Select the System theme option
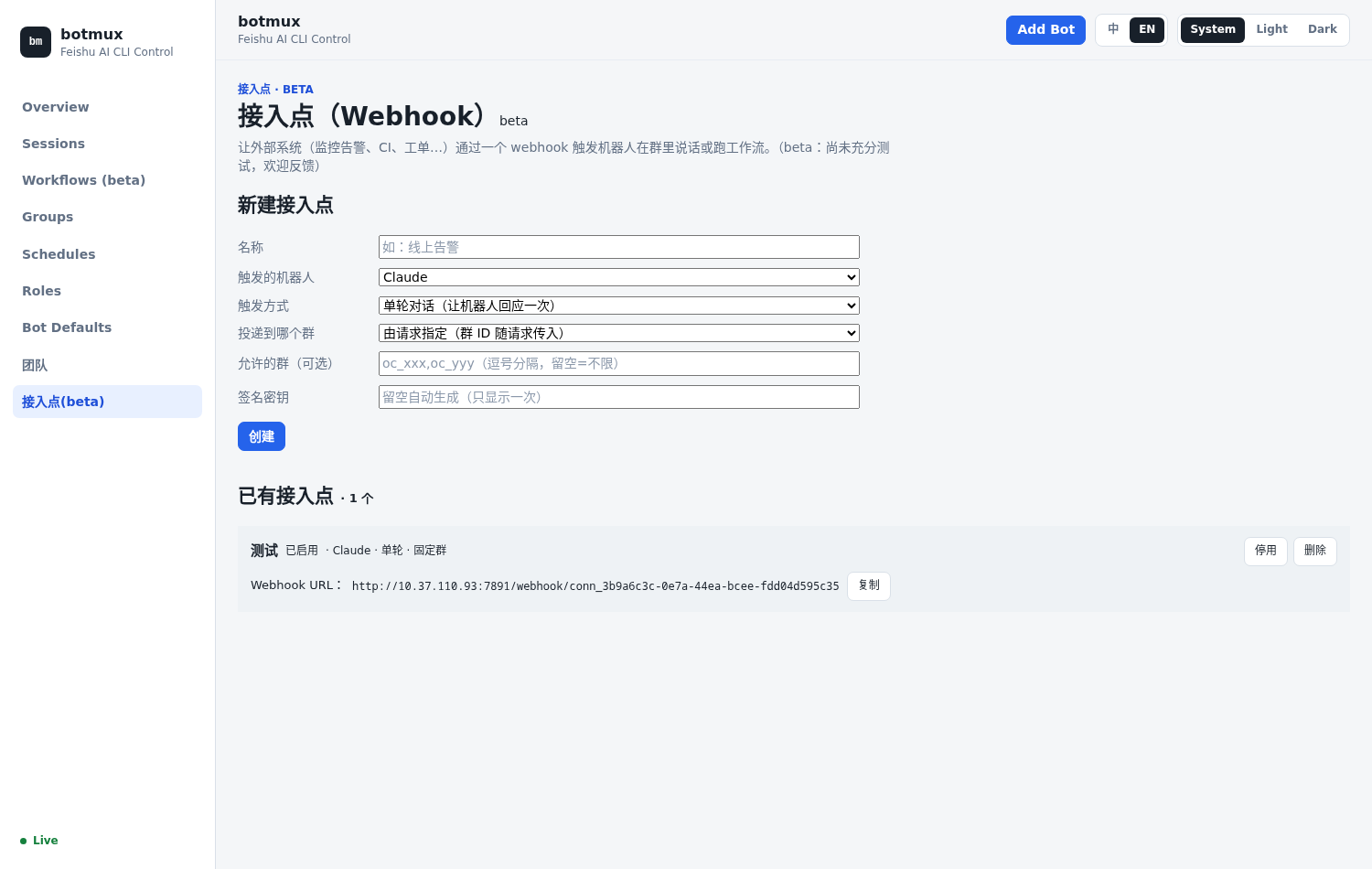1372x869 pixels. (x=1213, y=29)
